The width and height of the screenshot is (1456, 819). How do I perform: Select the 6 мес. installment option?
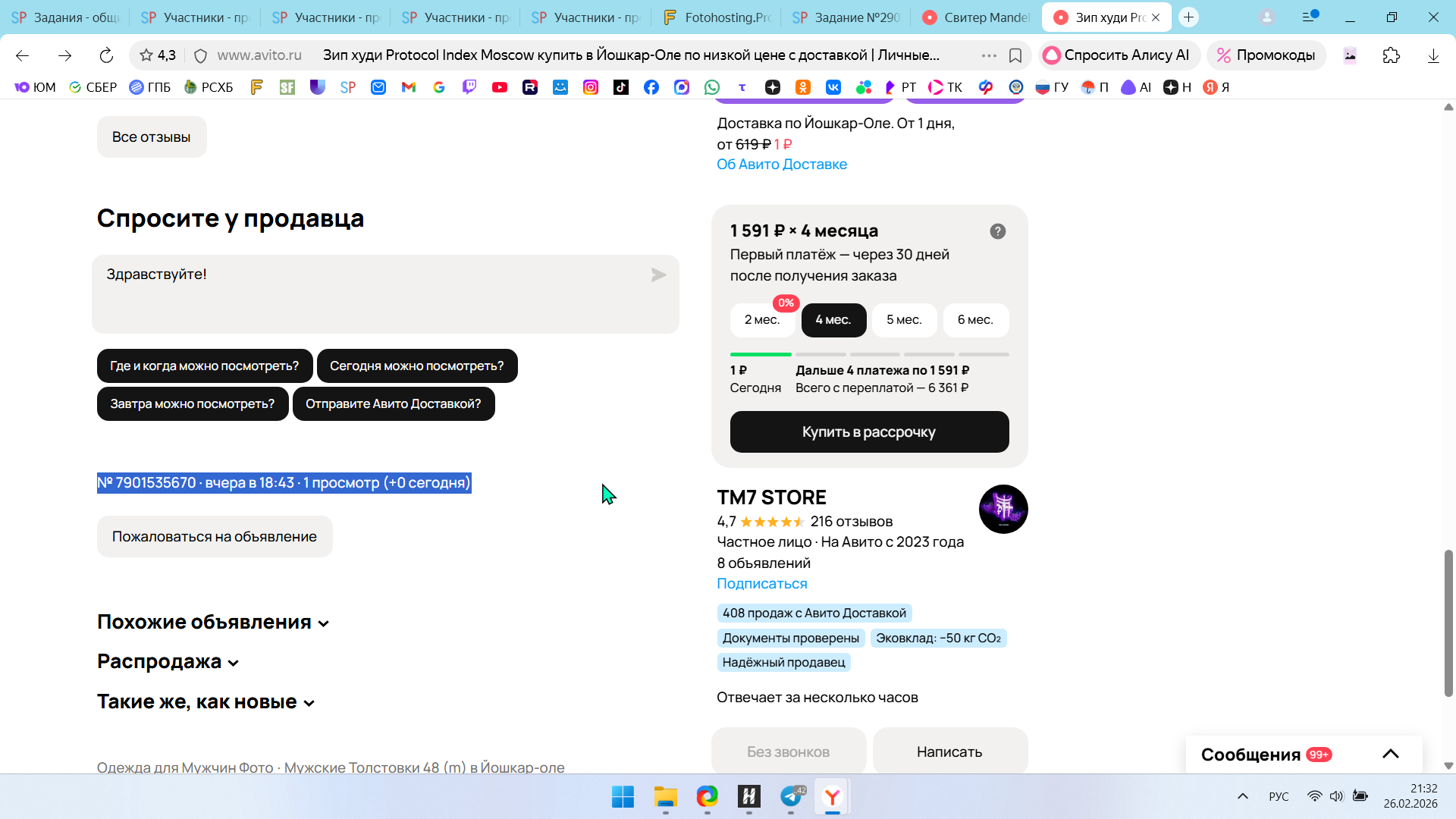click(975, 320)
